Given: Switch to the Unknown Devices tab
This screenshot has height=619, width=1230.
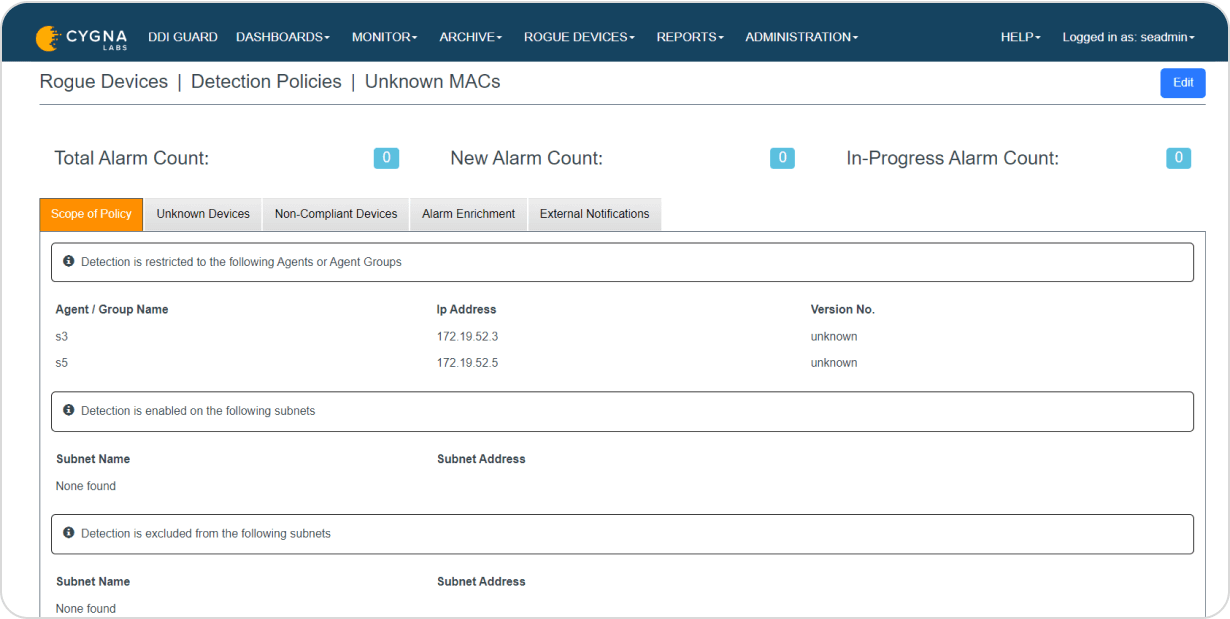Looking at the screenshot, I should pos(202,213).
